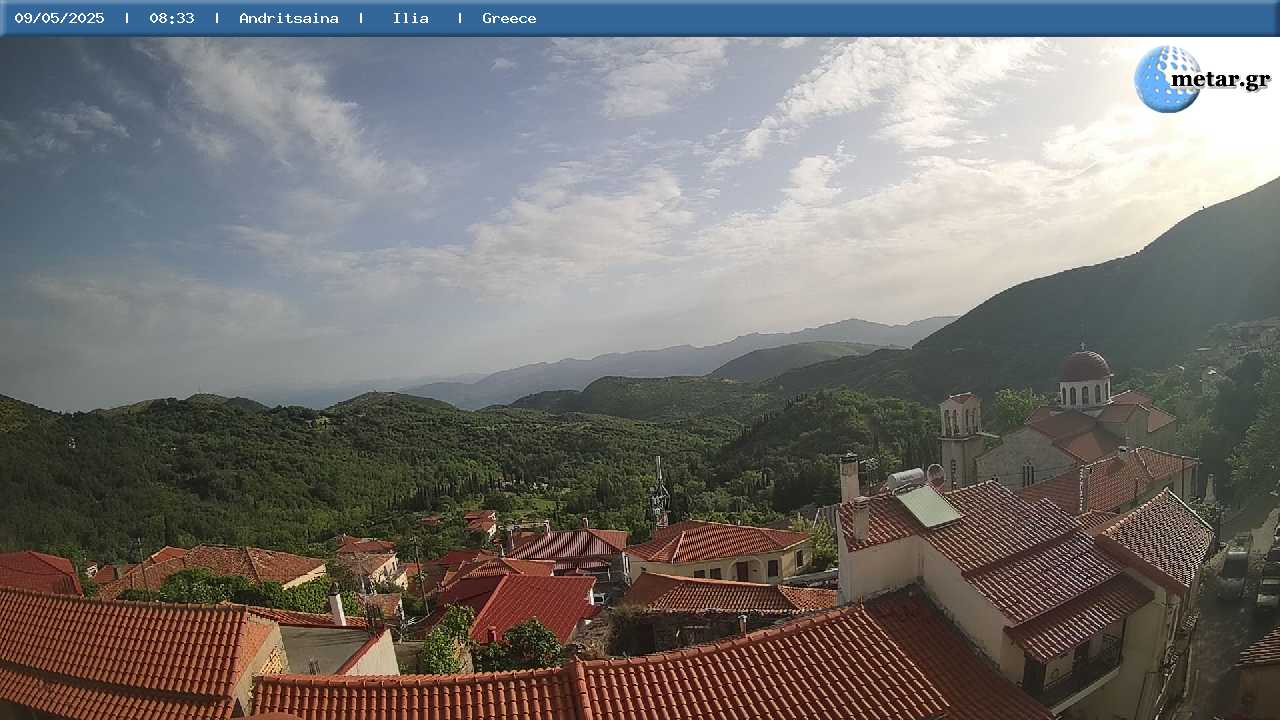The height and width of the screenshot is (720, 1280).
Task: Click the time stamp 08:33
Action: [x=172, y=18]
